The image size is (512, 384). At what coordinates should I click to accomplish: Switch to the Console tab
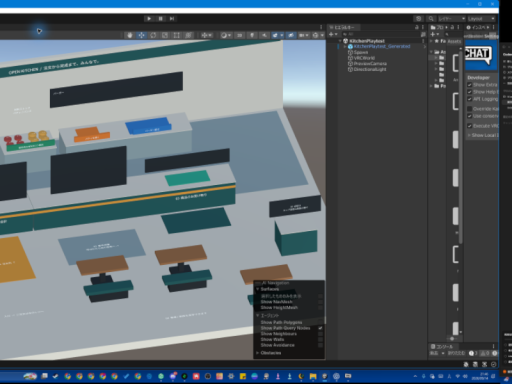point(442,347)
